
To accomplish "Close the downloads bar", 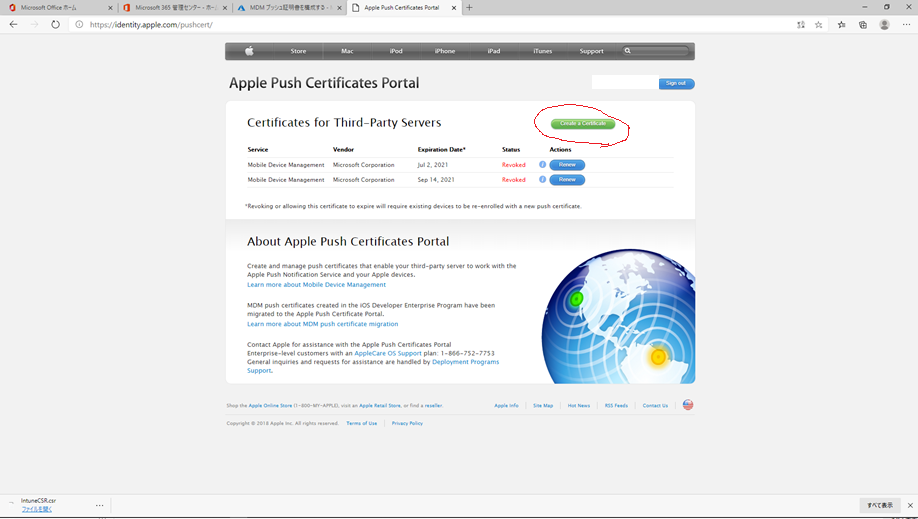I will pos(910,505).
